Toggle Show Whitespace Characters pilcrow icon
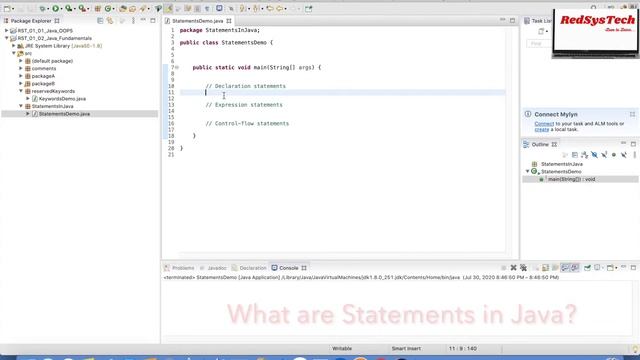 pos(207,9)
